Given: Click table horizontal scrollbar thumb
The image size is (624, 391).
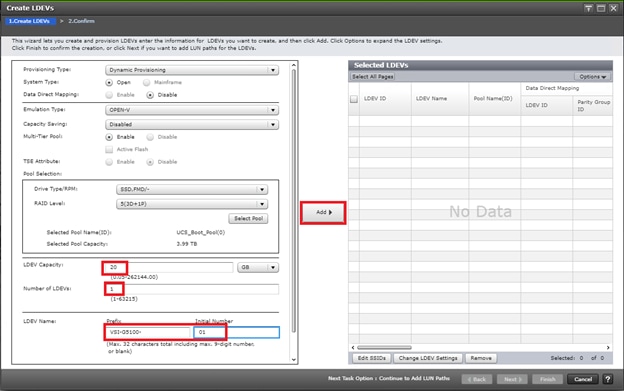Looking at the screenshot, I should 384,347.
